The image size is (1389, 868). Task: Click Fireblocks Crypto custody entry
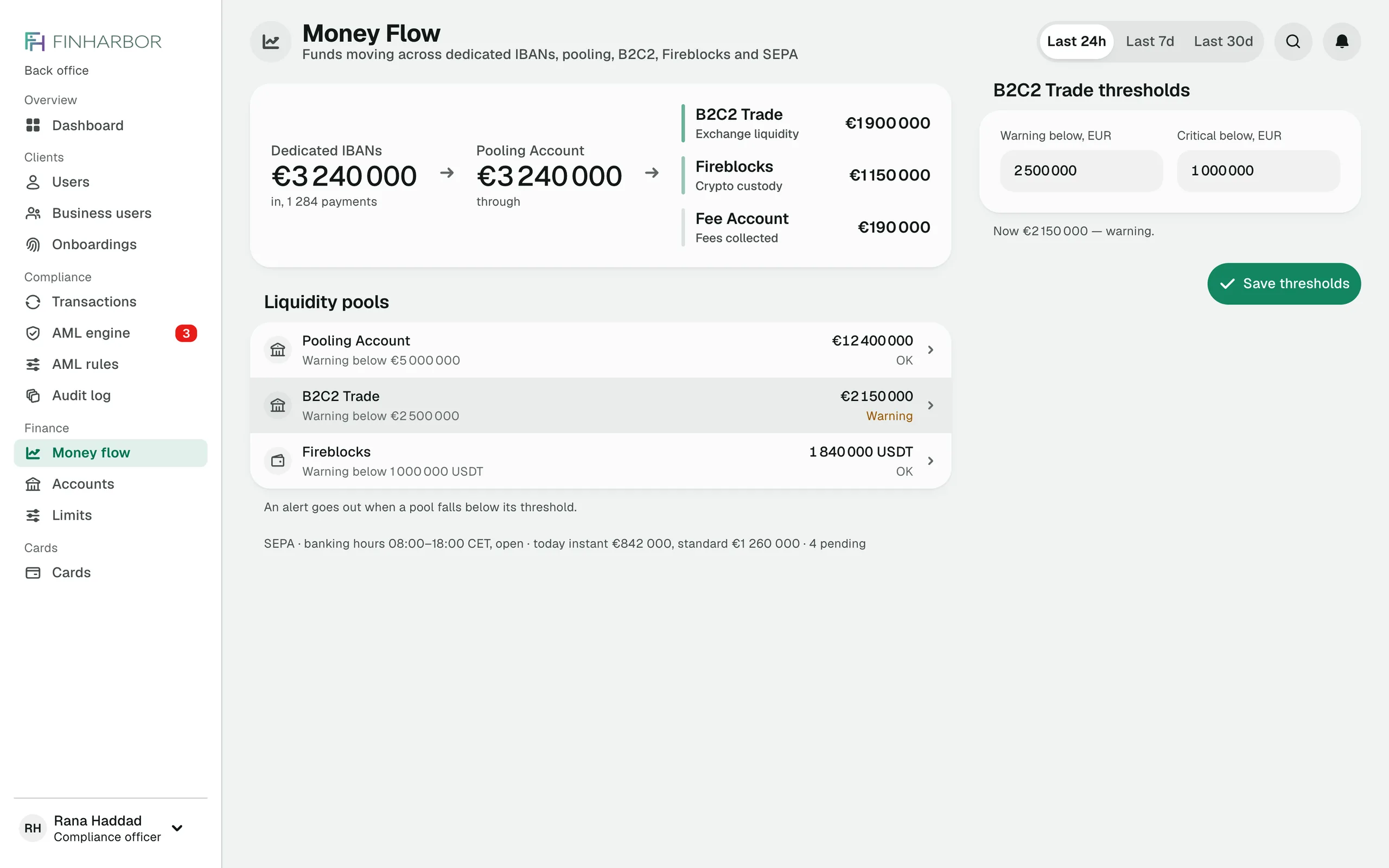(806, 175)
